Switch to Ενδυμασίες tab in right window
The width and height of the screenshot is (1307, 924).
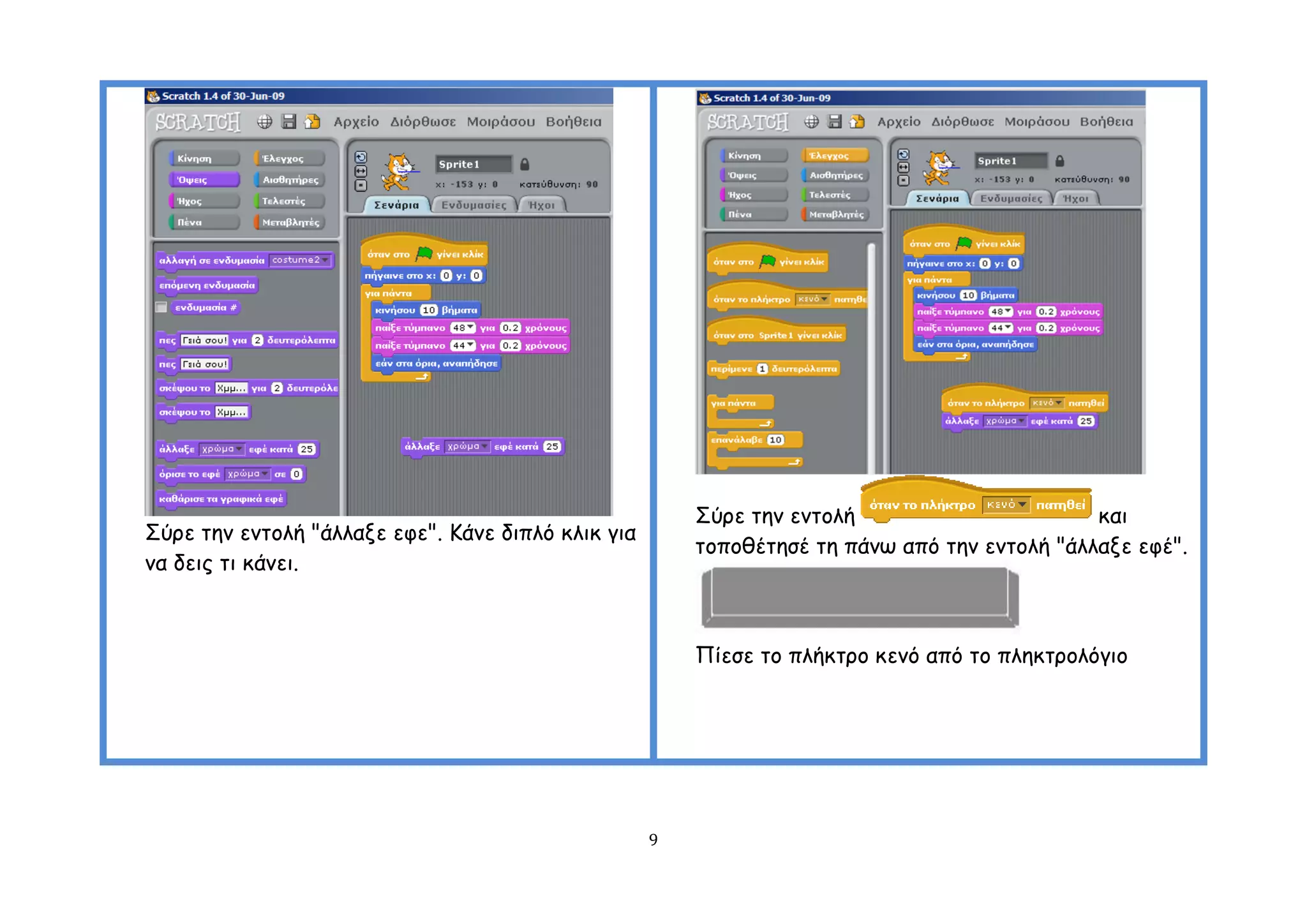[1011, 198]
